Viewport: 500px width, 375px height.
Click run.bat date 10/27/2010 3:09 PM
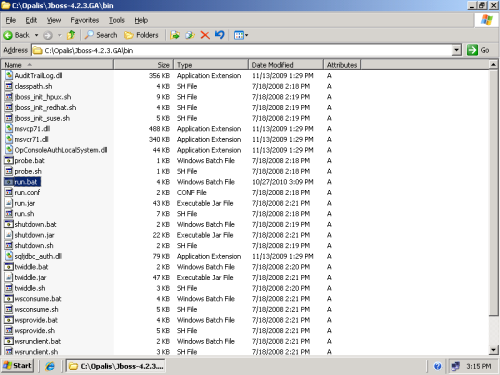pyautogui.click(x=283, y=182)
